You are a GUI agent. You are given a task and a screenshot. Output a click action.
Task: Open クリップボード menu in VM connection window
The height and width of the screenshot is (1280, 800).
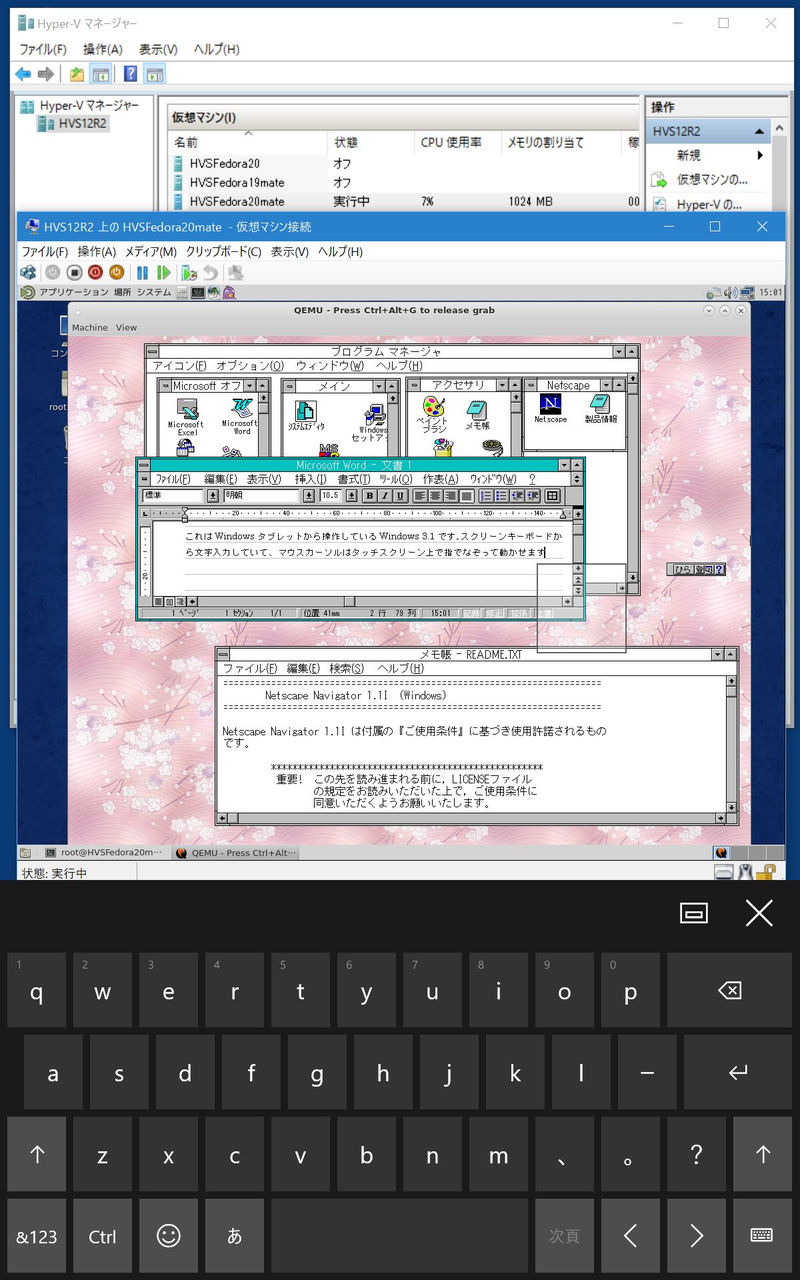tap(223, 252)
